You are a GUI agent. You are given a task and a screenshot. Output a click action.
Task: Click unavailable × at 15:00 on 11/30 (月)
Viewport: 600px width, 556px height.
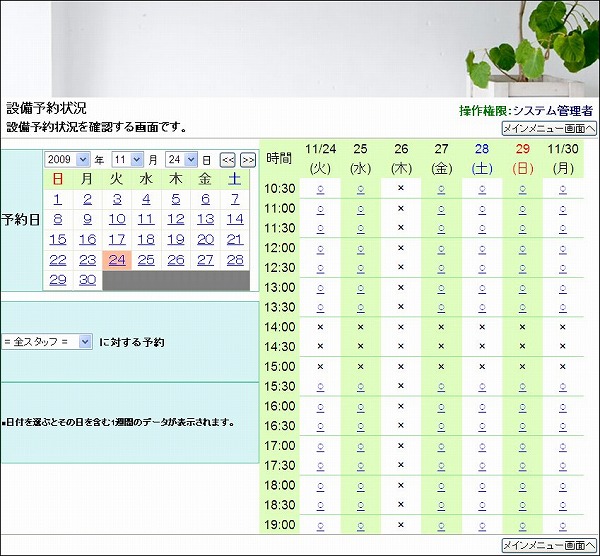pyautogui.click(x=562, y=366)
